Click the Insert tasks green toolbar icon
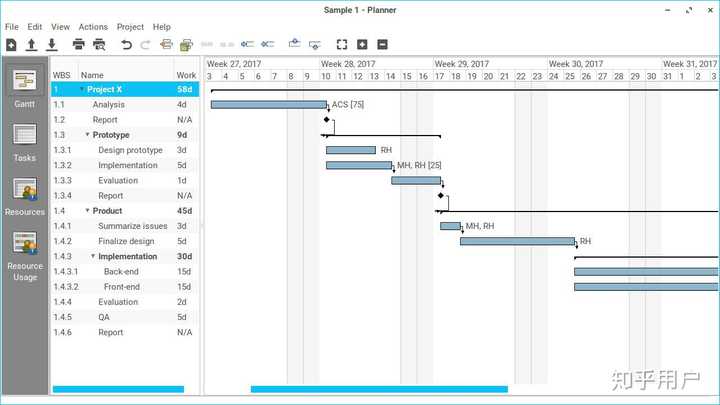The height and width of the screenshot is (405, 720). coord(186,45)
